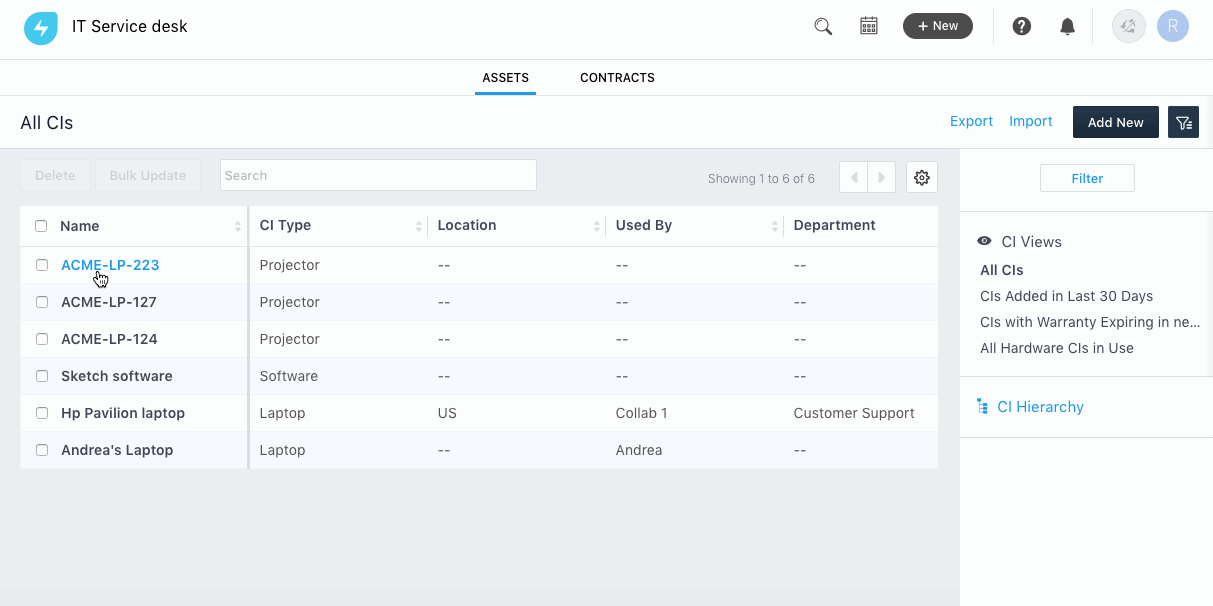Click the Department column header
This screenshot has width=1213, height=606.
[834, 225]
